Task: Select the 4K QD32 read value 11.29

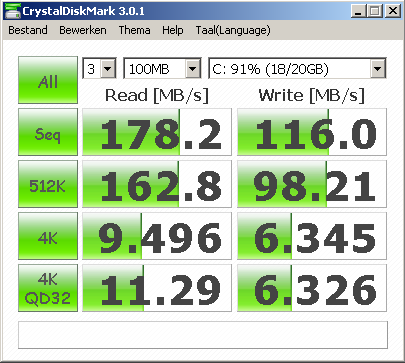Action: click(x=157, y=288)
